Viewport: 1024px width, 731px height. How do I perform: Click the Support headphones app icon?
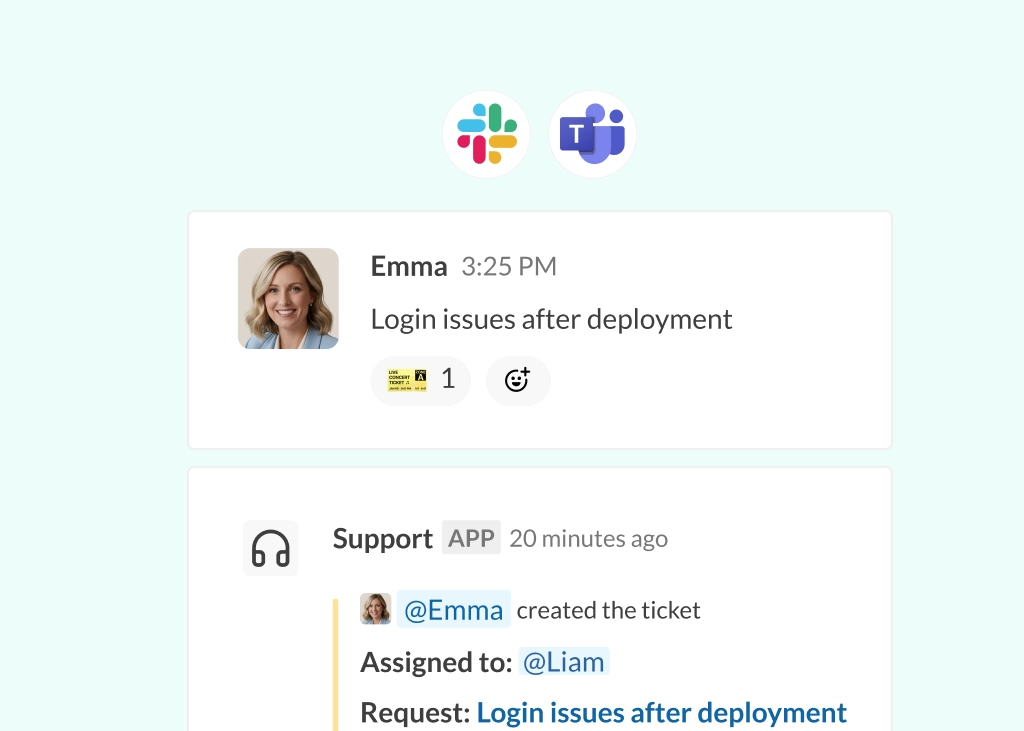pyautogui.click(x=271, y=548)
